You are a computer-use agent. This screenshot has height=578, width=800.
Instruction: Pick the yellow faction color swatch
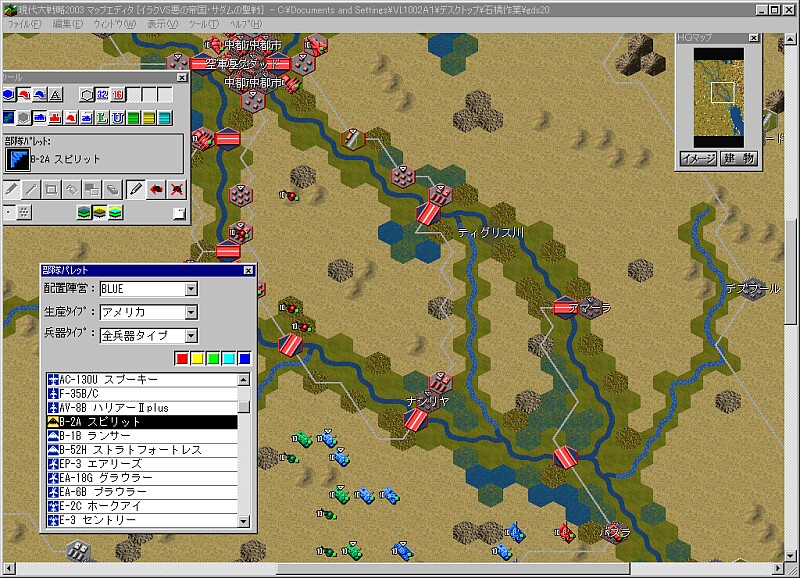pos(197,359)
